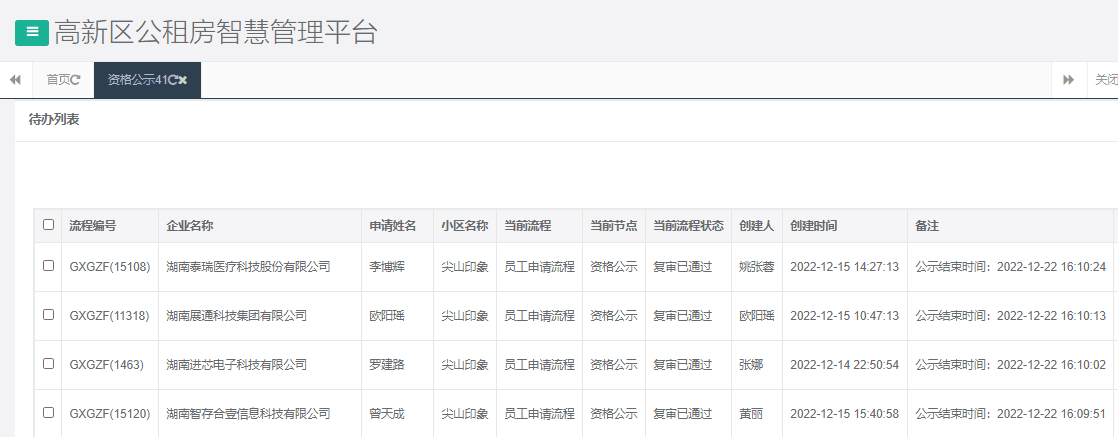The height and width of the screenshot is (437, 1118).
Task: Select the checkbox for GXGZF(1463)
Action: coord(48,363)
